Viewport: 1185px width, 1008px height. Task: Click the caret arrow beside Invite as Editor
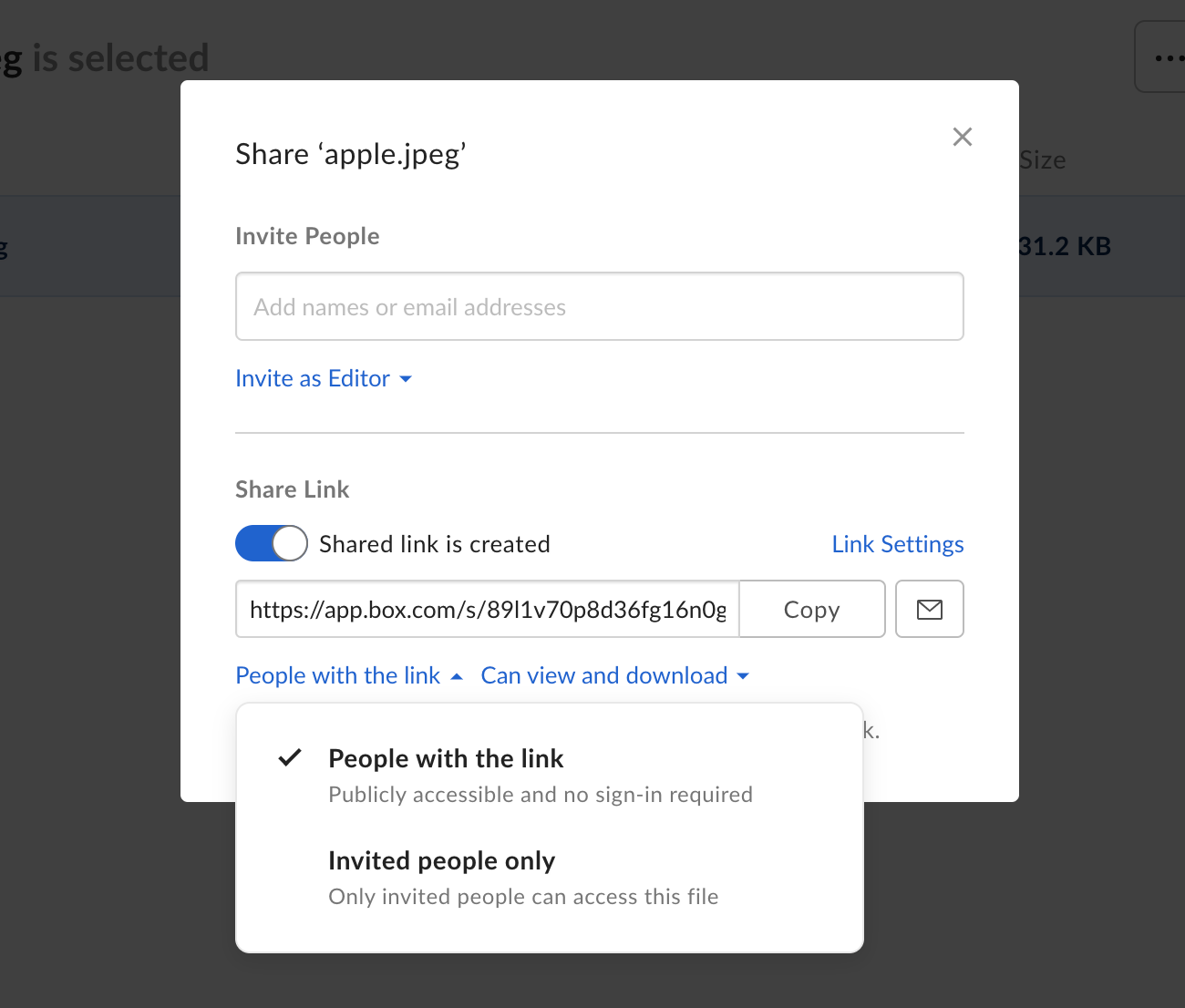pyautogui.click(x=406, y=379)
